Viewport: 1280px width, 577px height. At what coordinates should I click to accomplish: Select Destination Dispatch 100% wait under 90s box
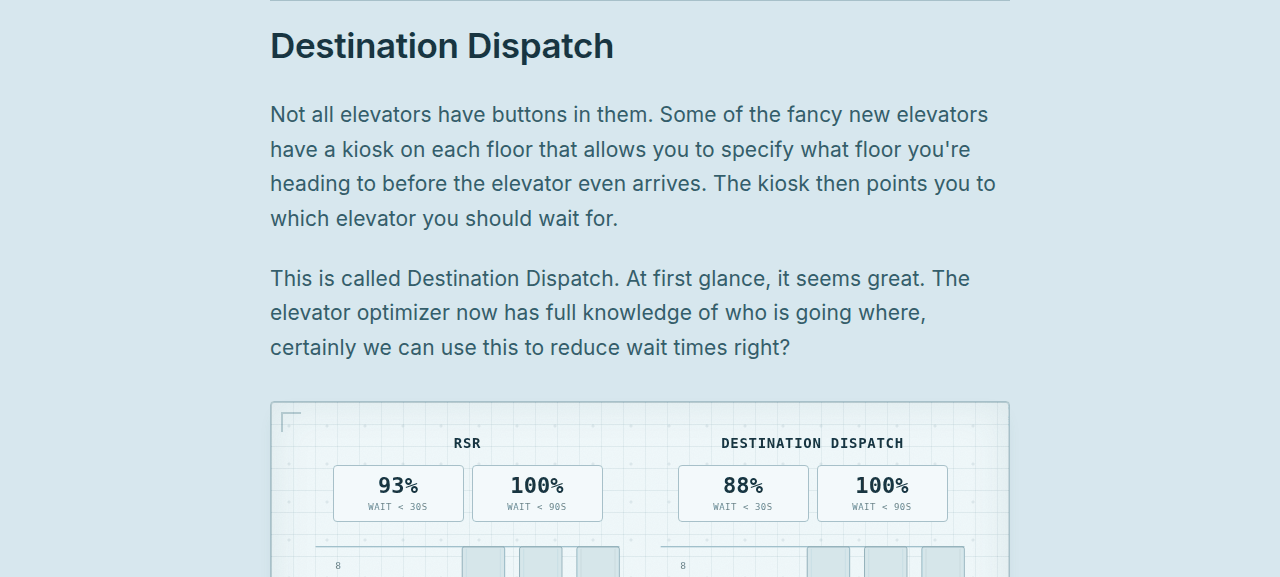coord(882,493)
